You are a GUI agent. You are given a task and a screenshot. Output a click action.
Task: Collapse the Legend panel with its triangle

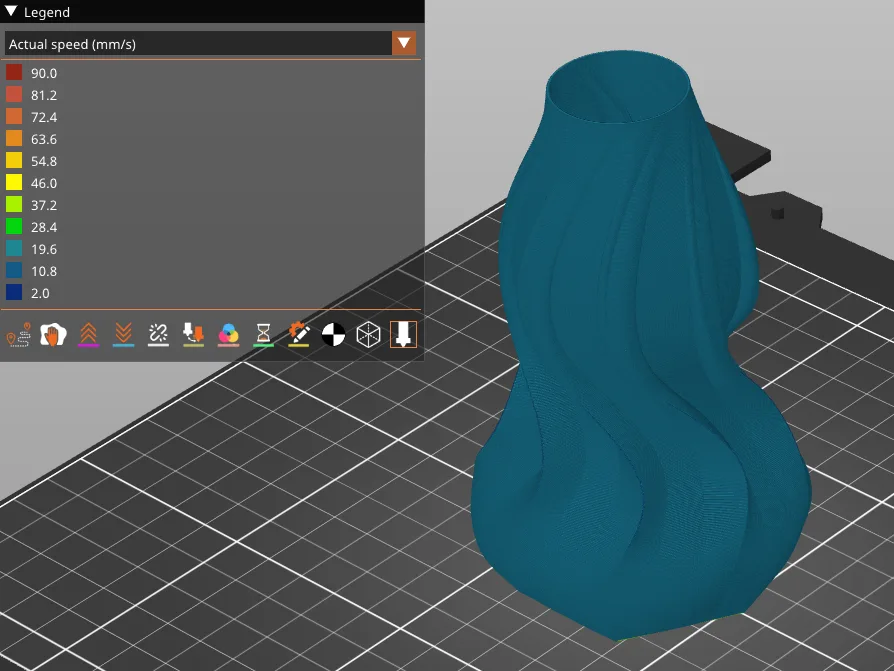11,11
